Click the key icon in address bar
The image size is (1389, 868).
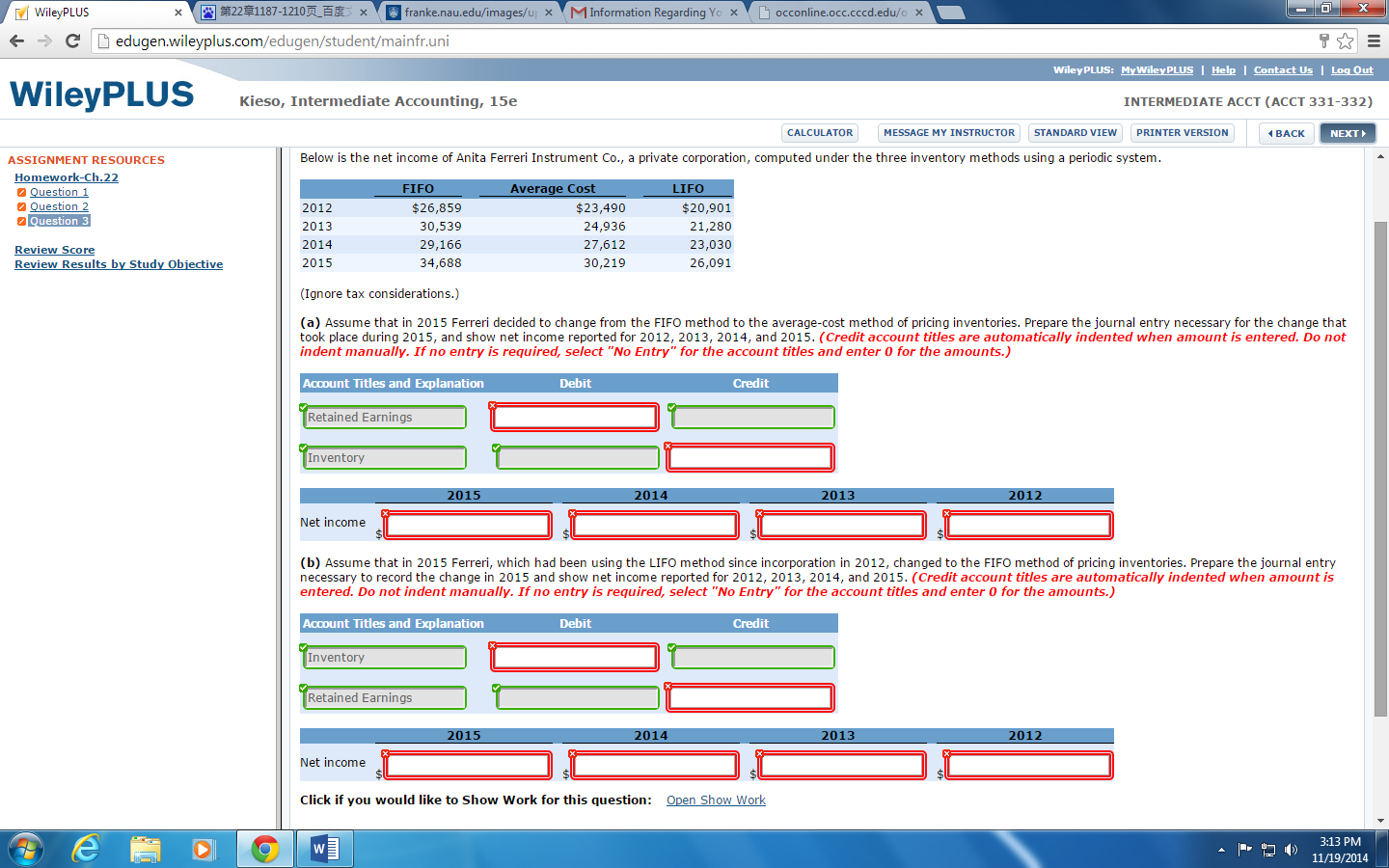pos(1324,41)
